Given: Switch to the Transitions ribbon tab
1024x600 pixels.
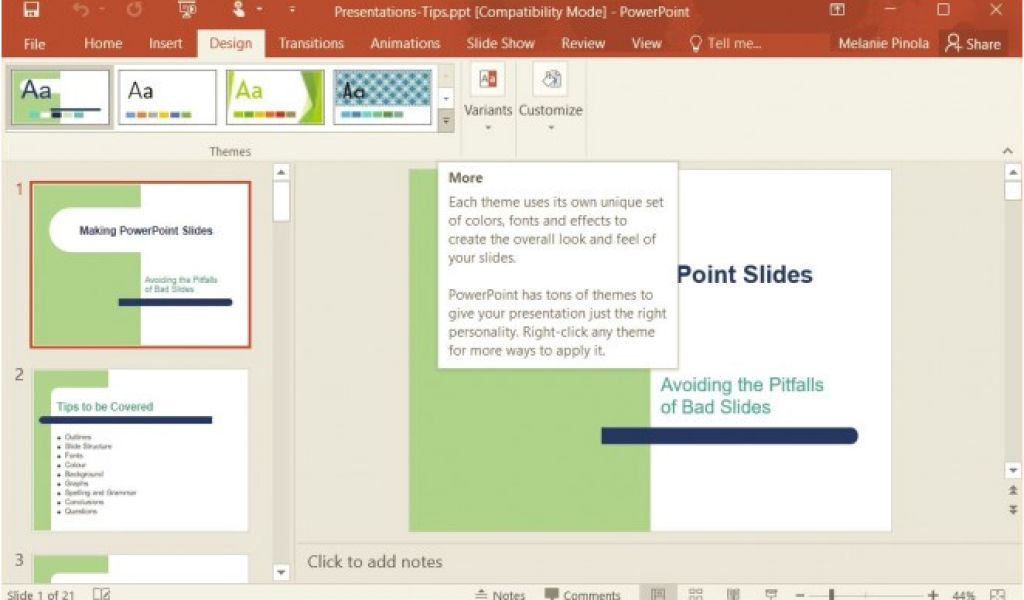Looking at the screenshot, I should pos(311,43).
